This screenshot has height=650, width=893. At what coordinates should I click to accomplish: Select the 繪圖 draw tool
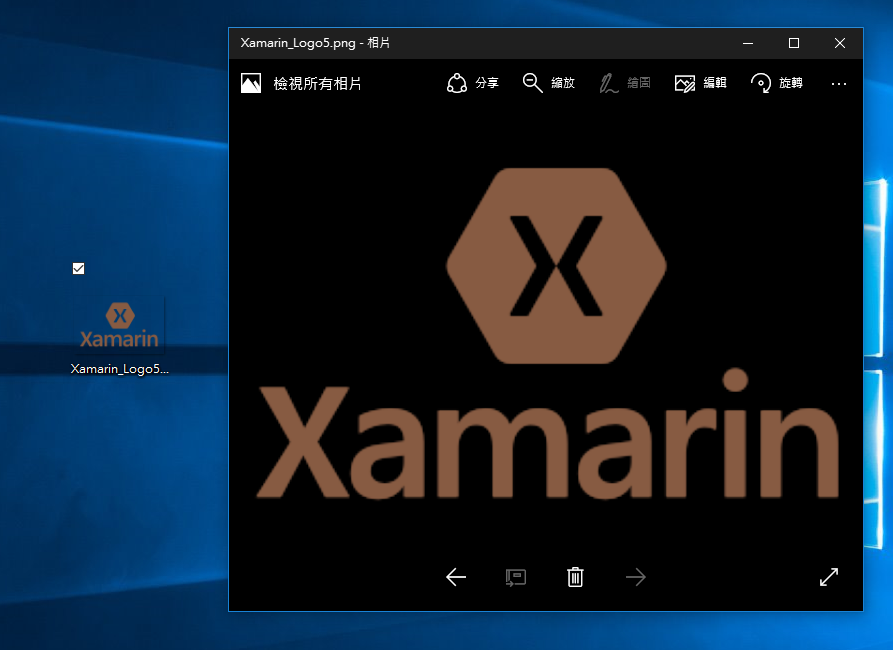coord(625,83)
